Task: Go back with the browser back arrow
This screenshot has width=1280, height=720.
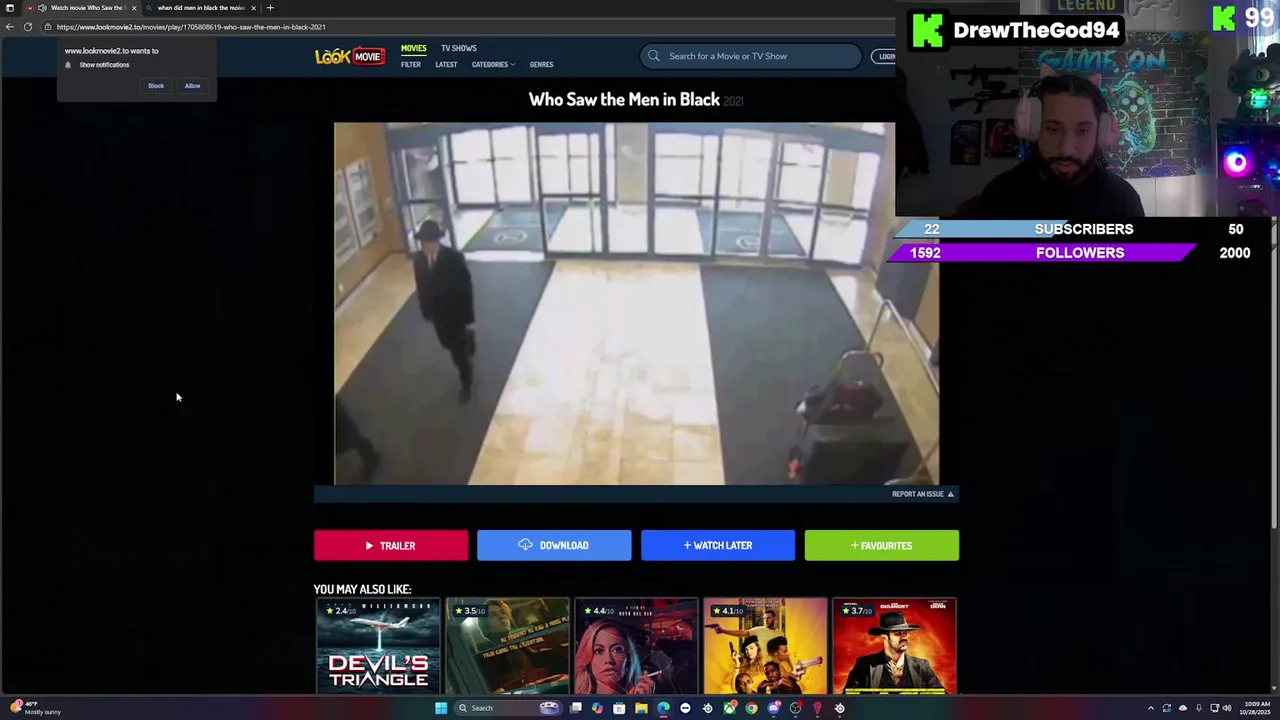Action: pos(10,27)
